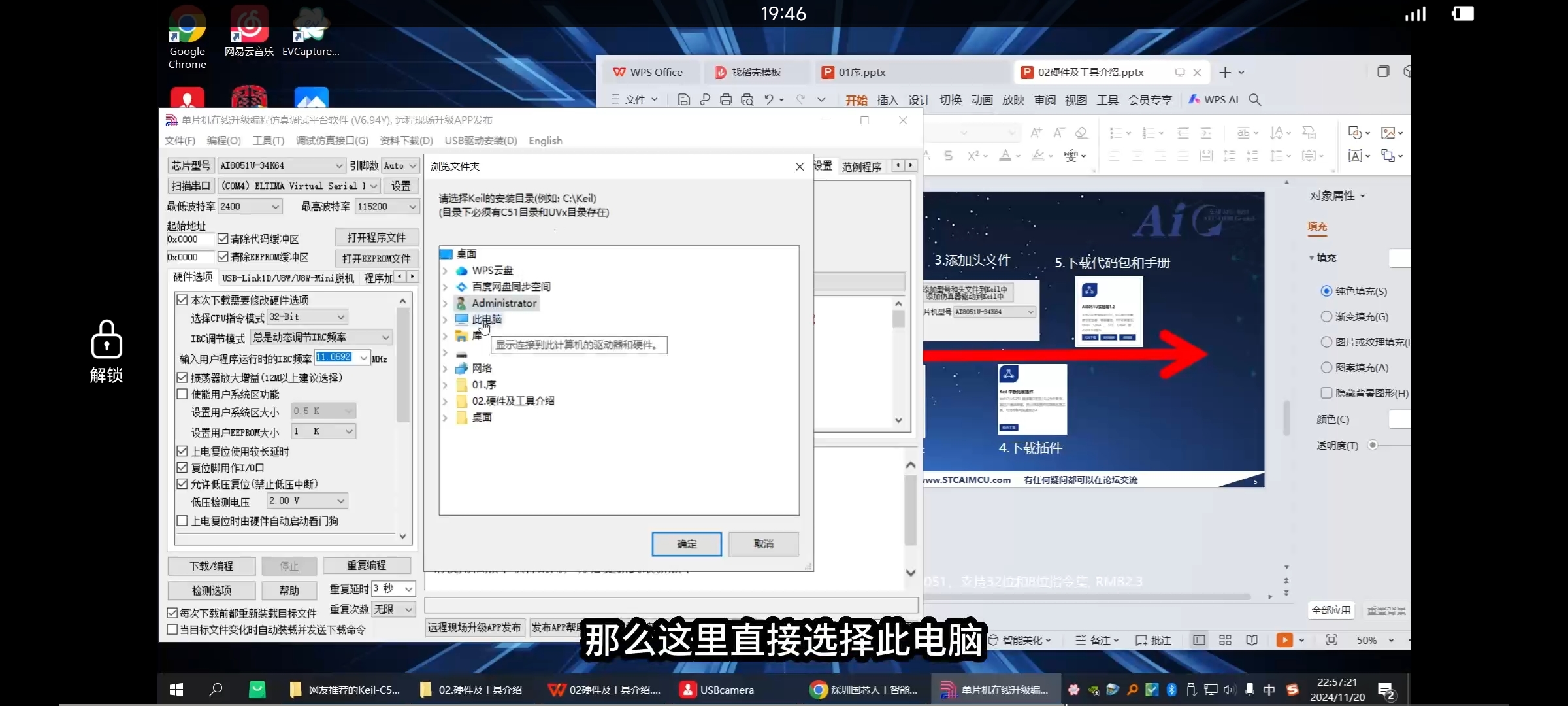Click the clear formatting eraser icon
Image resolution: width=1568 pixels, height=706 pixels.
[x=1081, y=133]
